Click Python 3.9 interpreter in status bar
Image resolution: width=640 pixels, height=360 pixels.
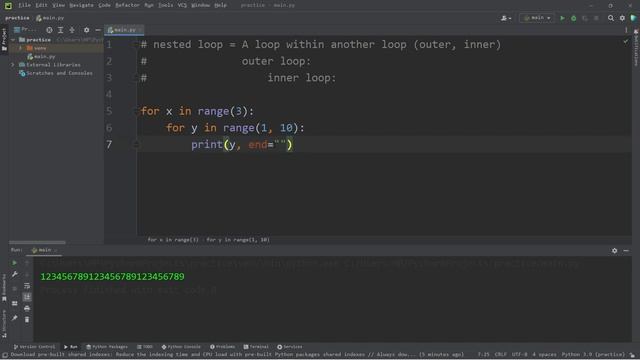click(593, 355)
